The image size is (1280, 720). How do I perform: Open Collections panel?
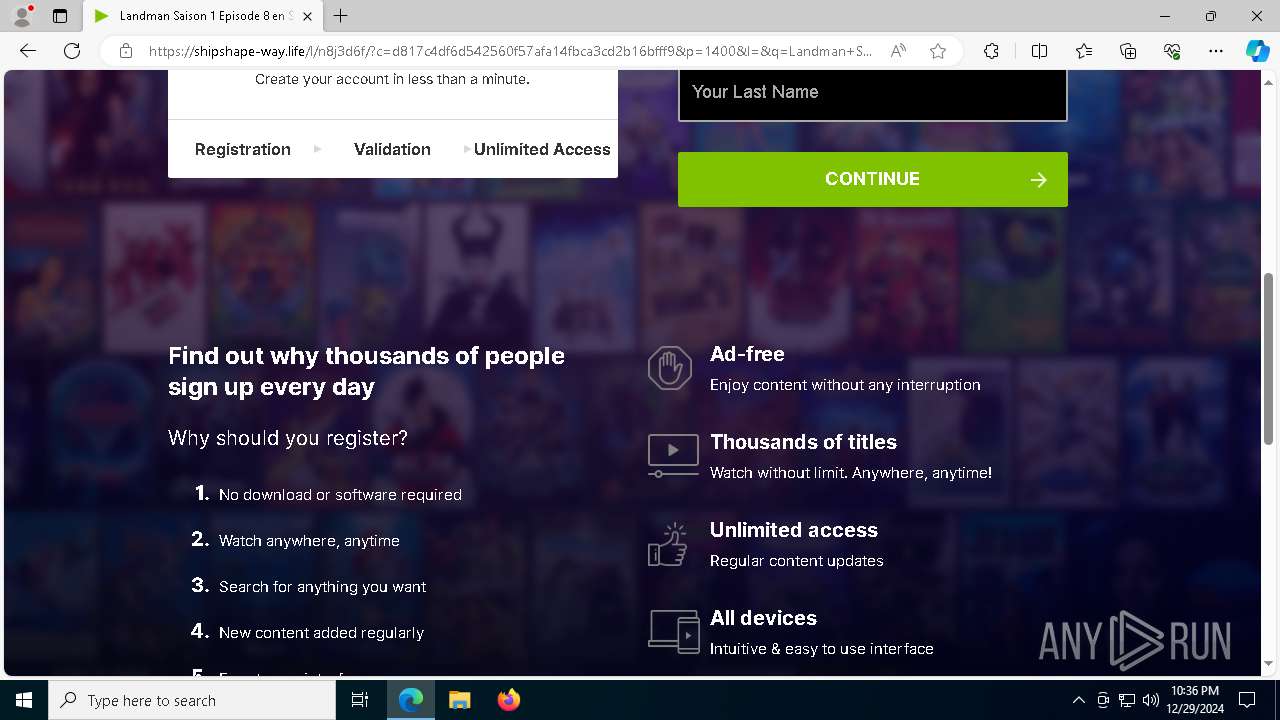pos(1128,51)
